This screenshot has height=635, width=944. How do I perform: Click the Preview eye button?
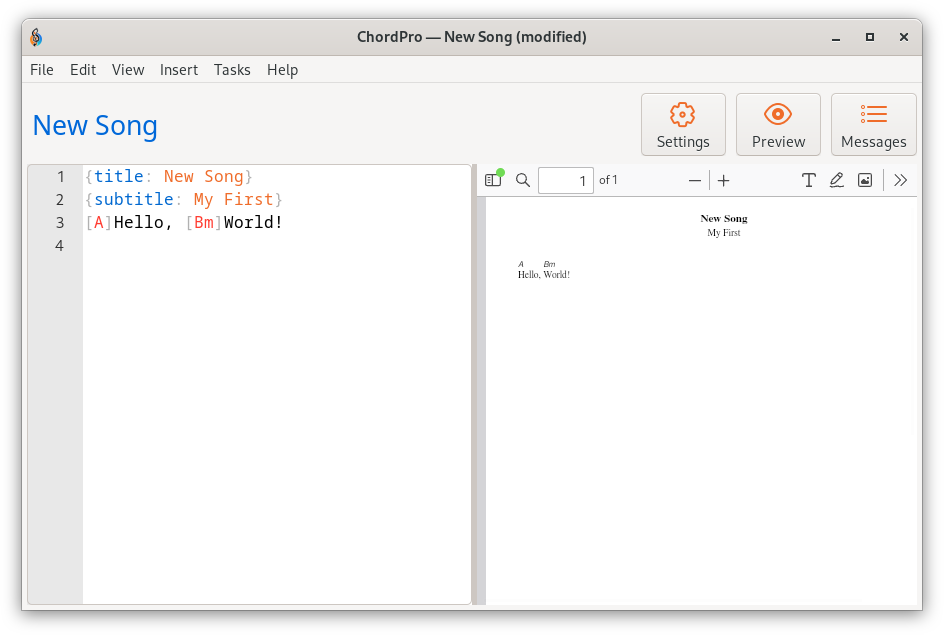[778, 125]
